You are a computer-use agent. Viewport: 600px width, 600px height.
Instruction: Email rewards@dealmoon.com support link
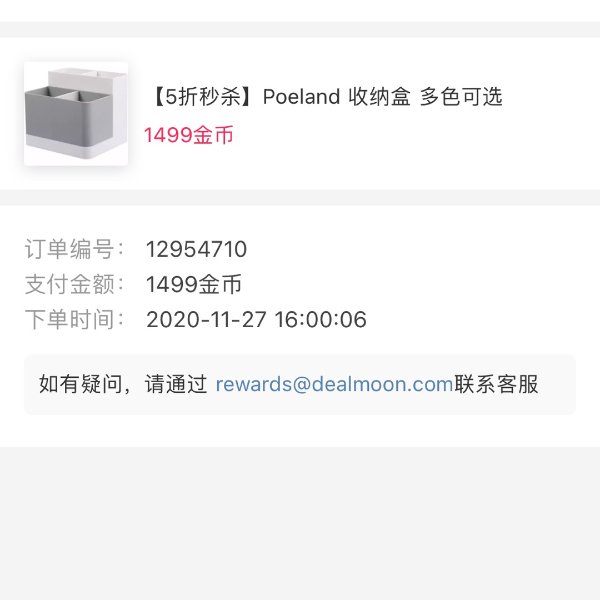(334, 384)
